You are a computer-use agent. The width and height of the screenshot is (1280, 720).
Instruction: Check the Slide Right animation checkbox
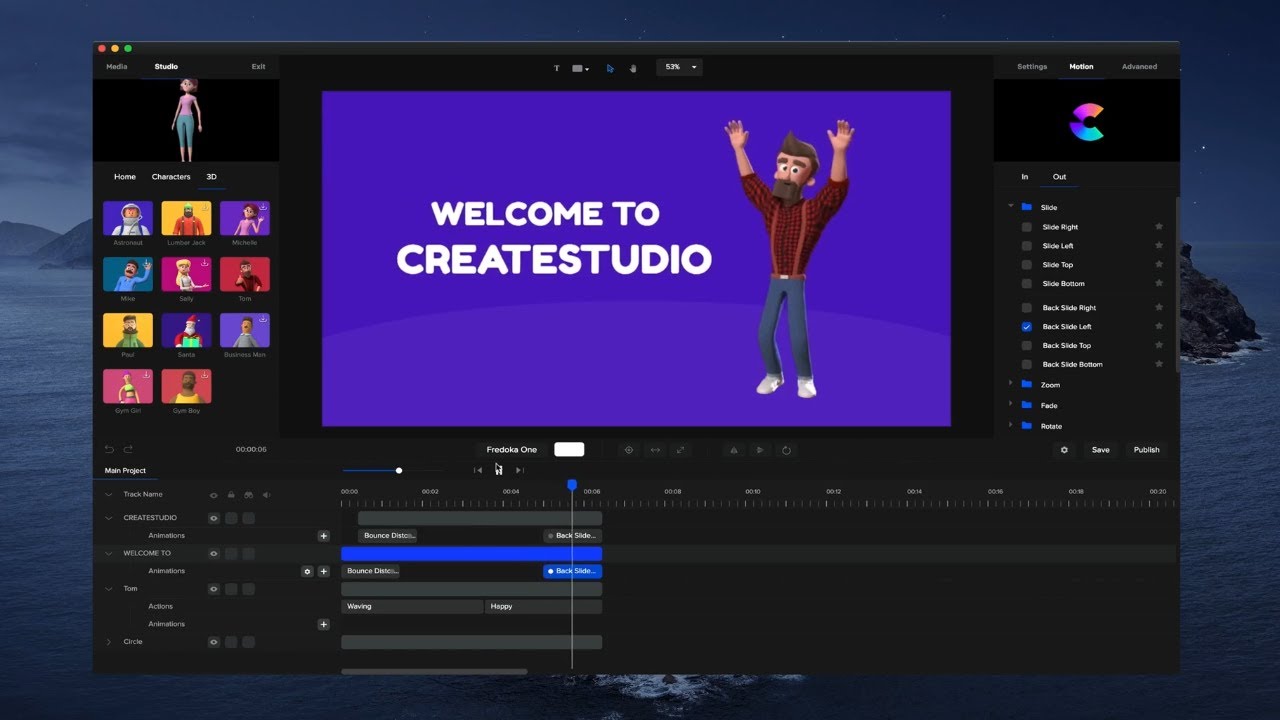(1026, 227)
